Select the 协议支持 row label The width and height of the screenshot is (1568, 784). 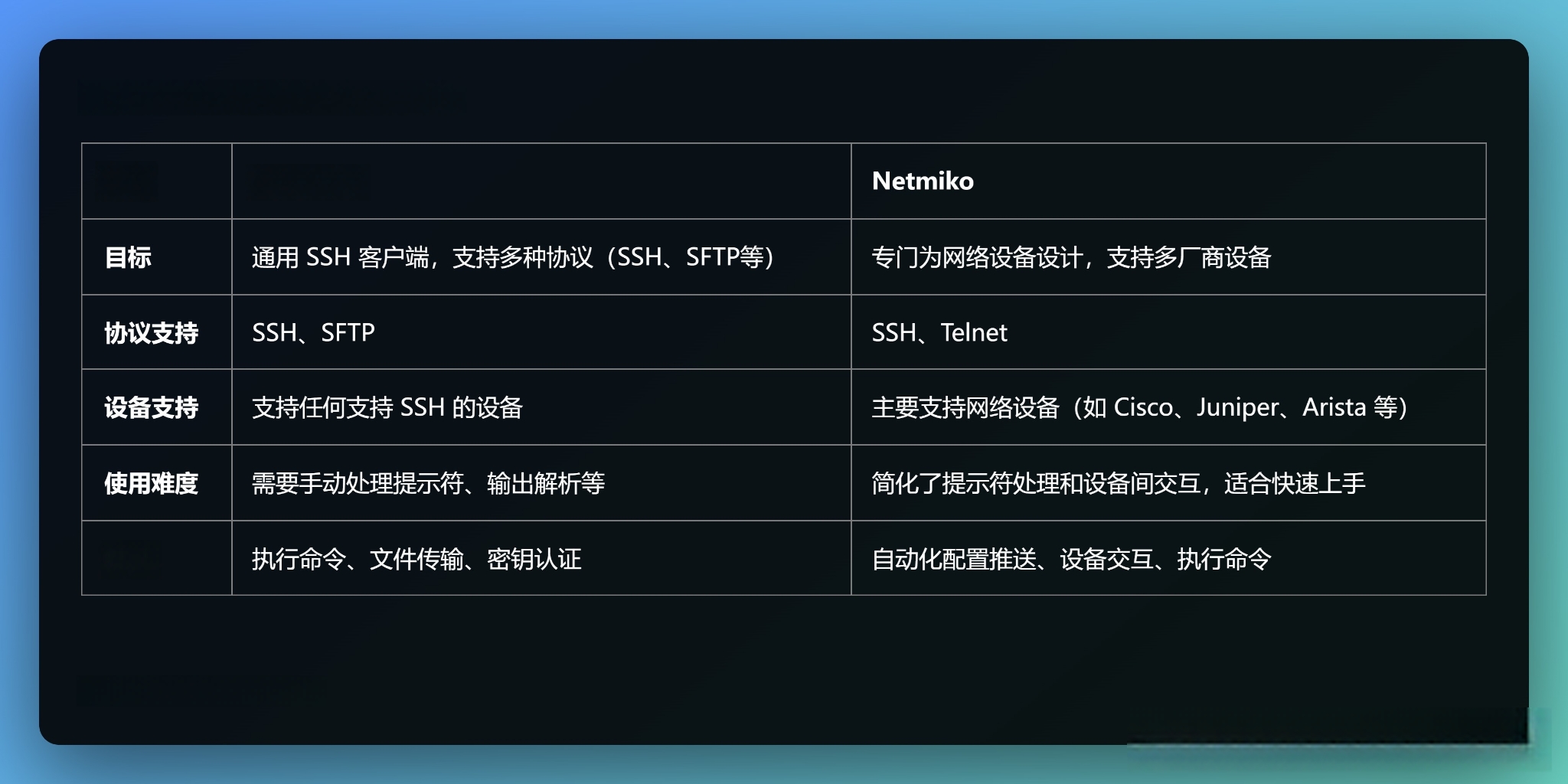(x=151, y=333)
